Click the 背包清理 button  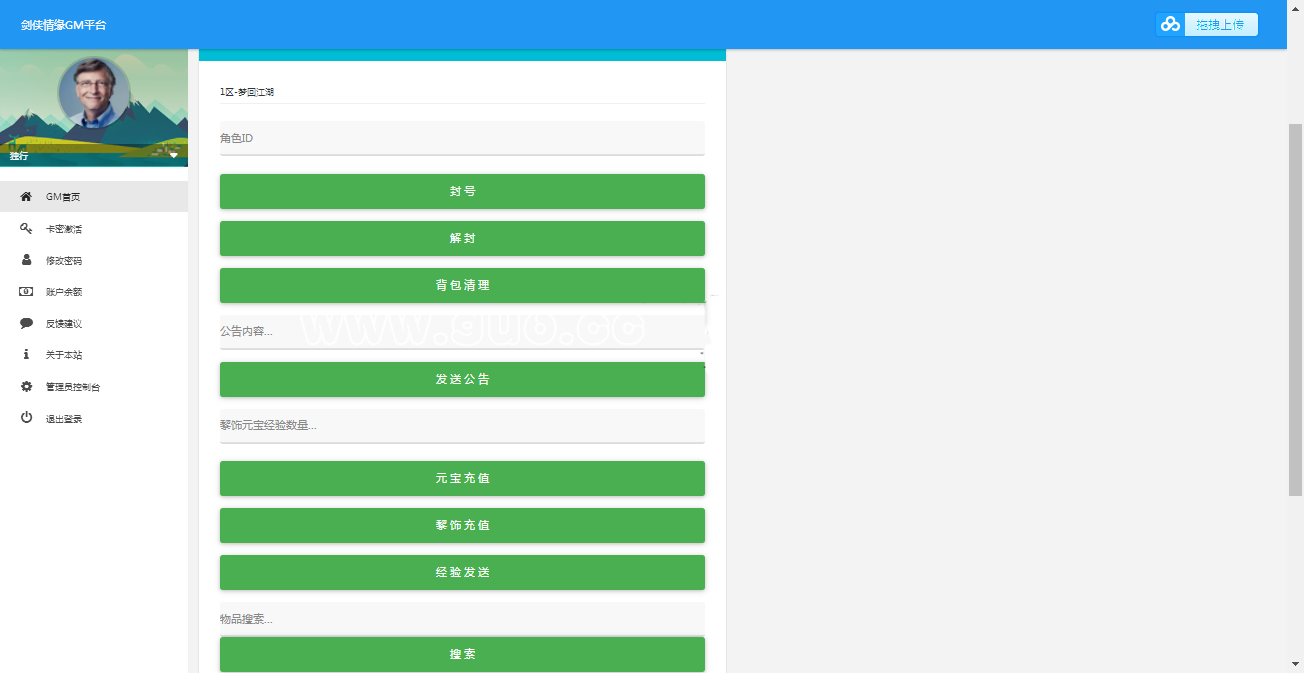(462, 285)
